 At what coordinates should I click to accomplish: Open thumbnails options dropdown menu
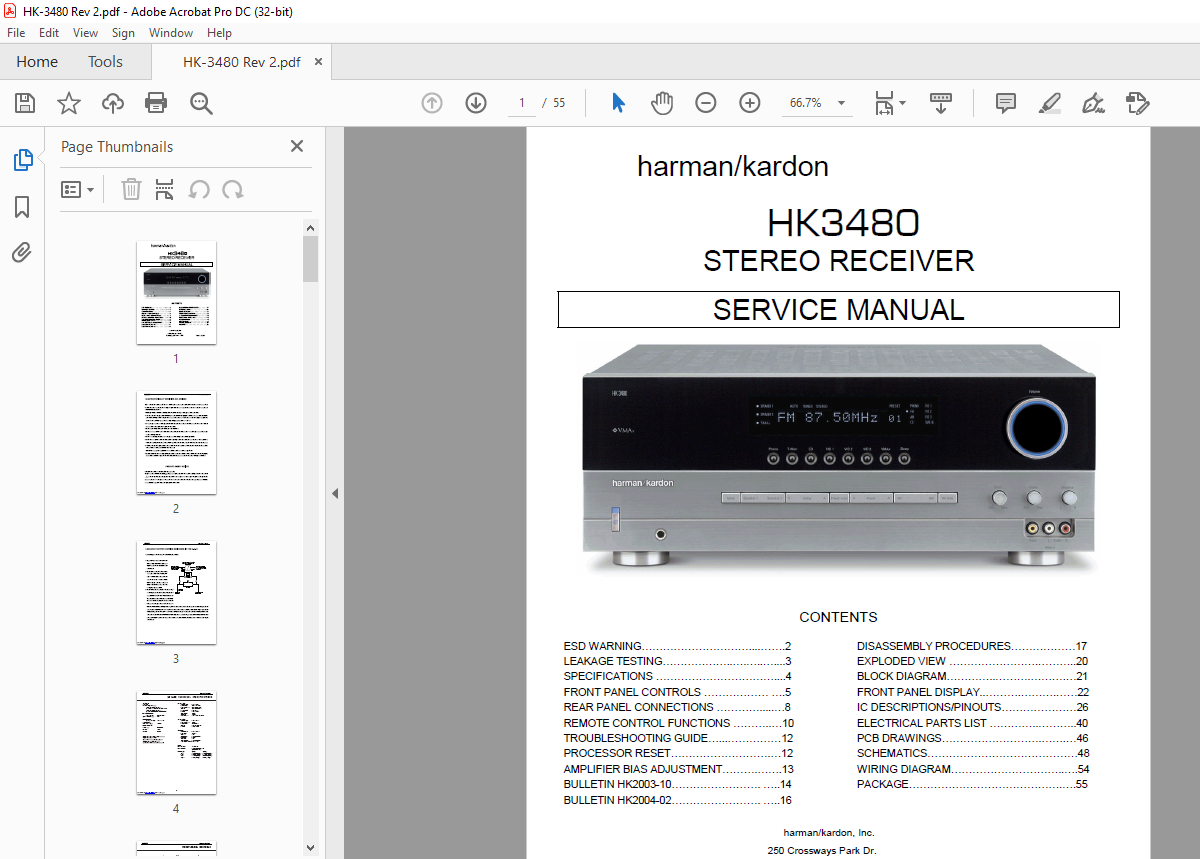tap(77, 189)
